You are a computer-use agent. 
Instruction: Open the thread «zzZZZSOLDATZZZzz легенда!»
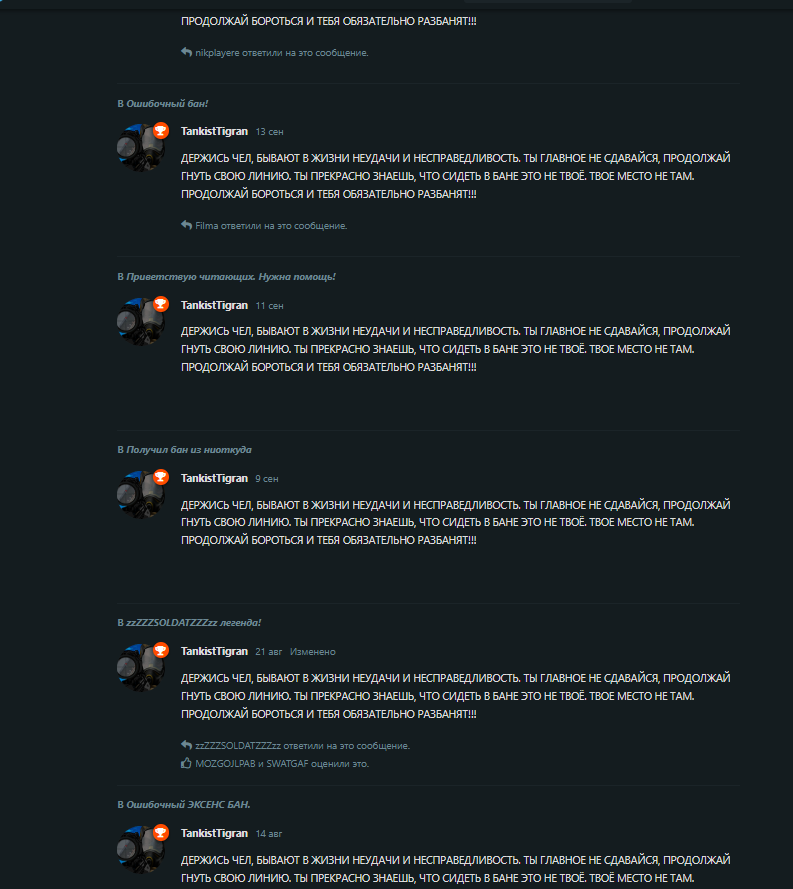tap(193, 623)
